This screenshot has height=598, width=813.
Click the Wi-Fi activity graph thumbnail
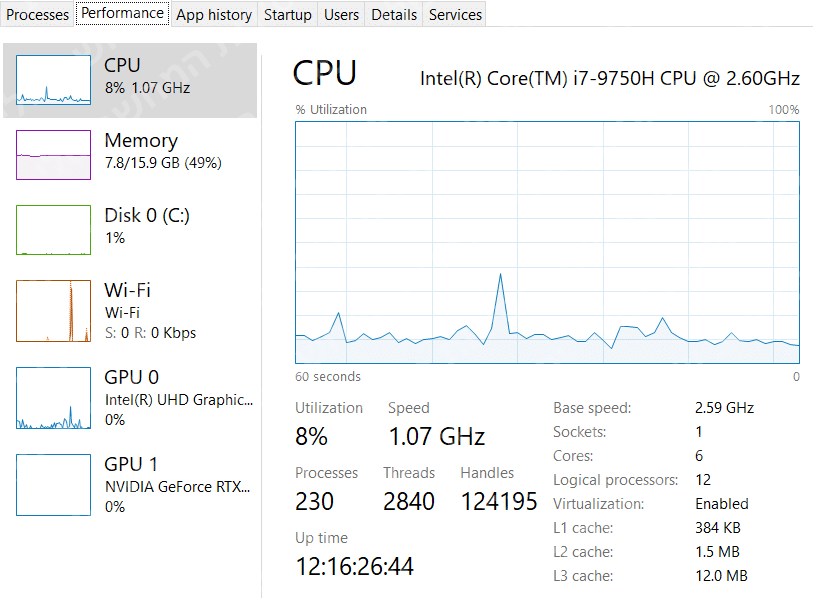(x=53, y=311)
